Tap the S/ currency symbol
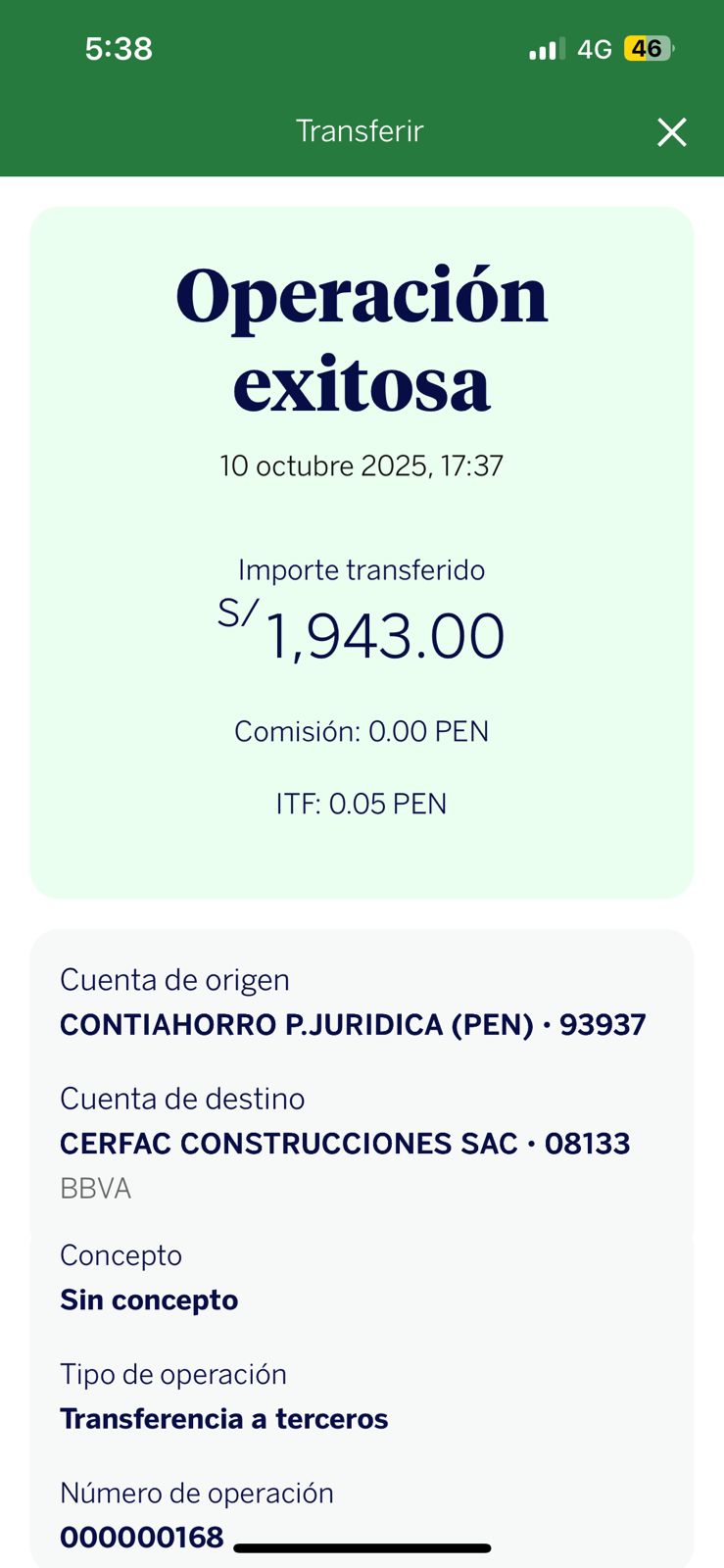This screenshot has height=1568, width=724. pos(237,613)
